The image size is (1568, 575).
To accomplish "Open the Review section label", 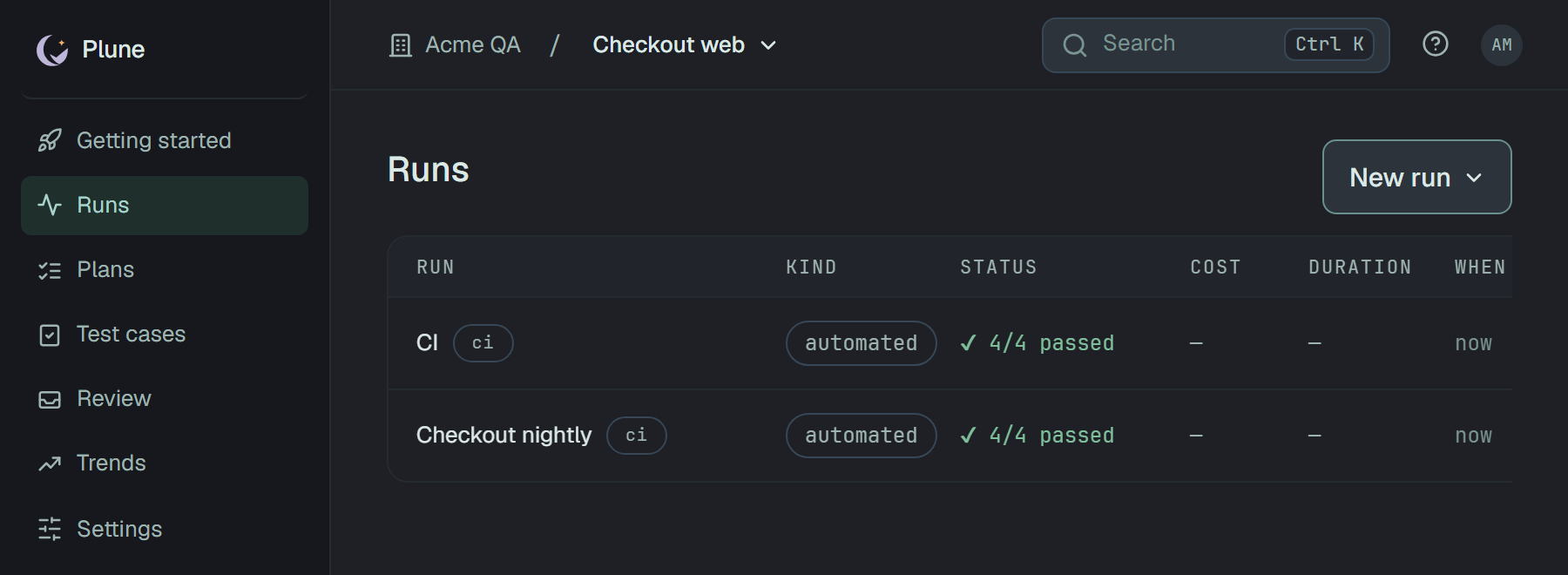I will click(x=114, y=398).
